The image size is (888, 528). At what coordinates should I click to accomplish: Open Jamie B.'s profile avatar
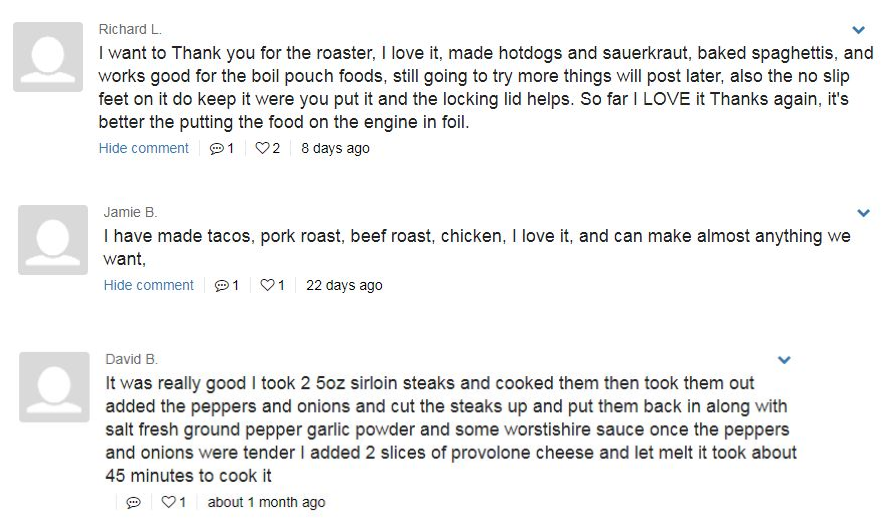[x=53, y=240]
